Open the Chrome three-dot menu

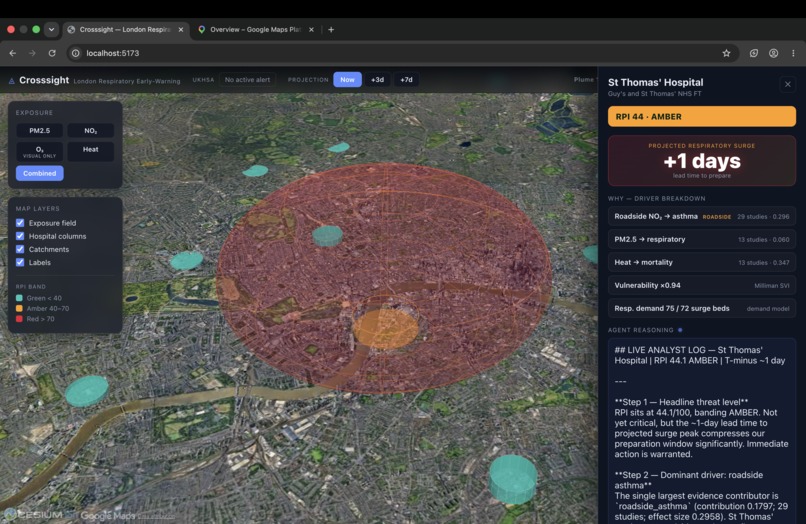click(x=793, y=53)
